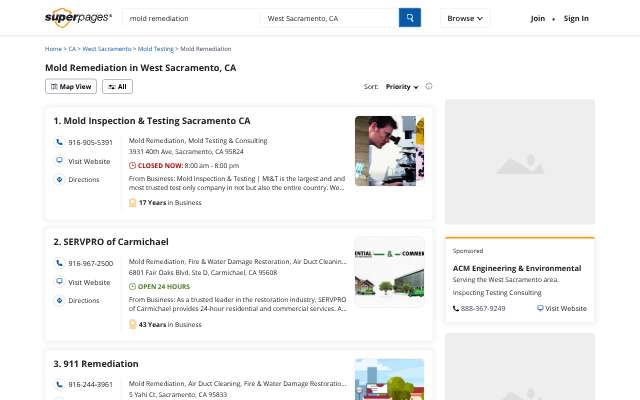Click website icon for SERVPRO of Carmichael
The width and height of the screenshot is (640, 400).
(60, 282)
